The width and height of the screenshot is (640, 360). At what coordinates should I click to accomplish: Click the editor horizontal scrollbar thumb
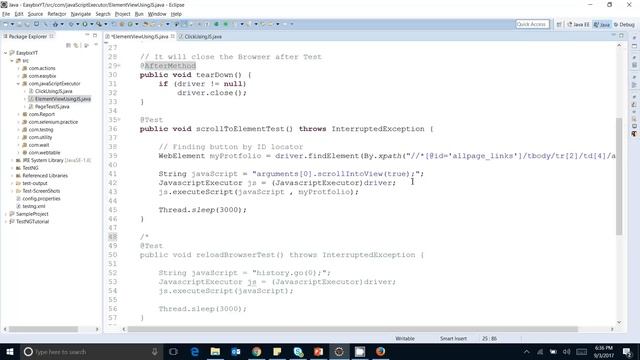point(353,329)
